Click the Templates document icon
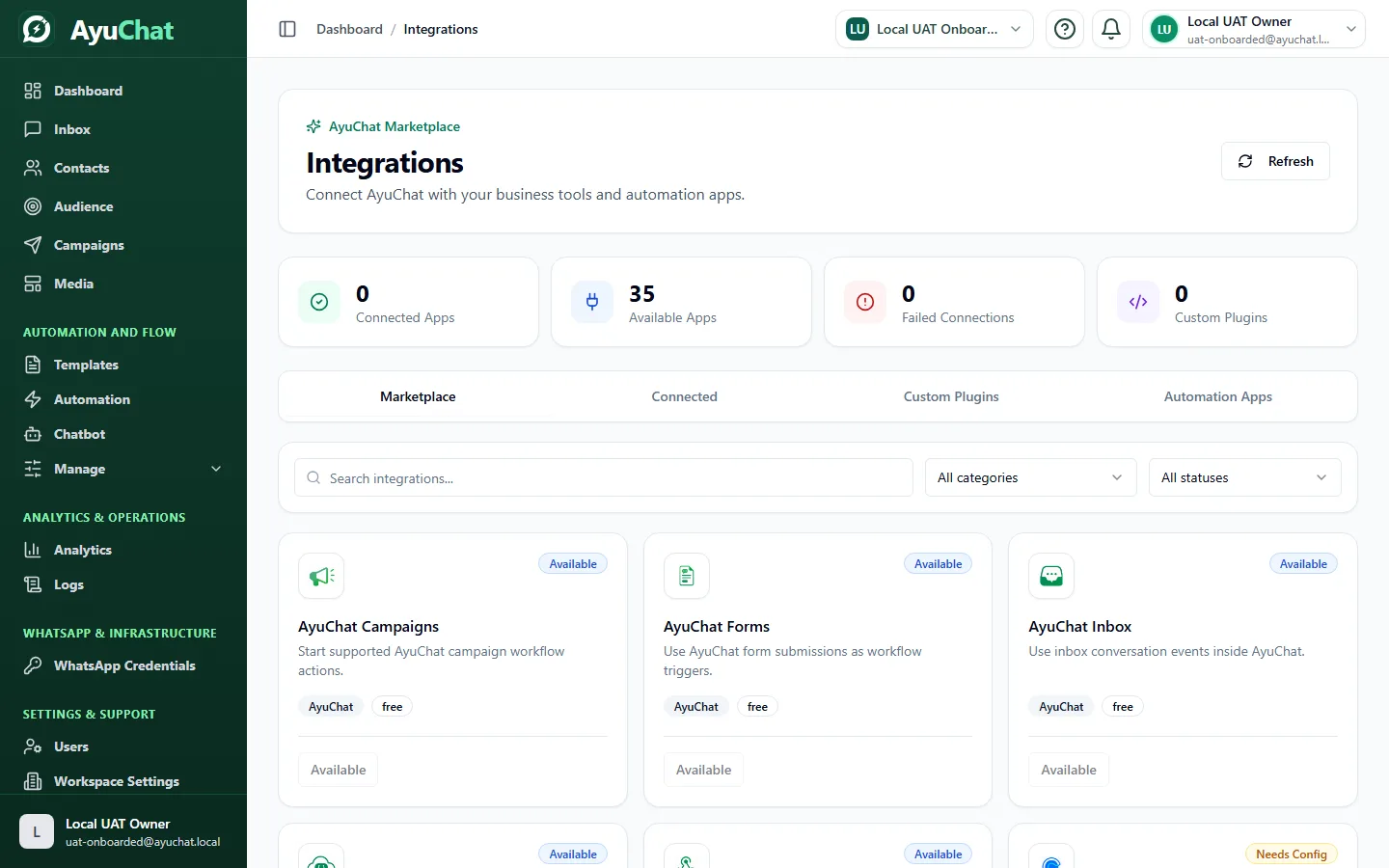The width and height of the screenshot is (1389, 868). [x=33, y=365]
